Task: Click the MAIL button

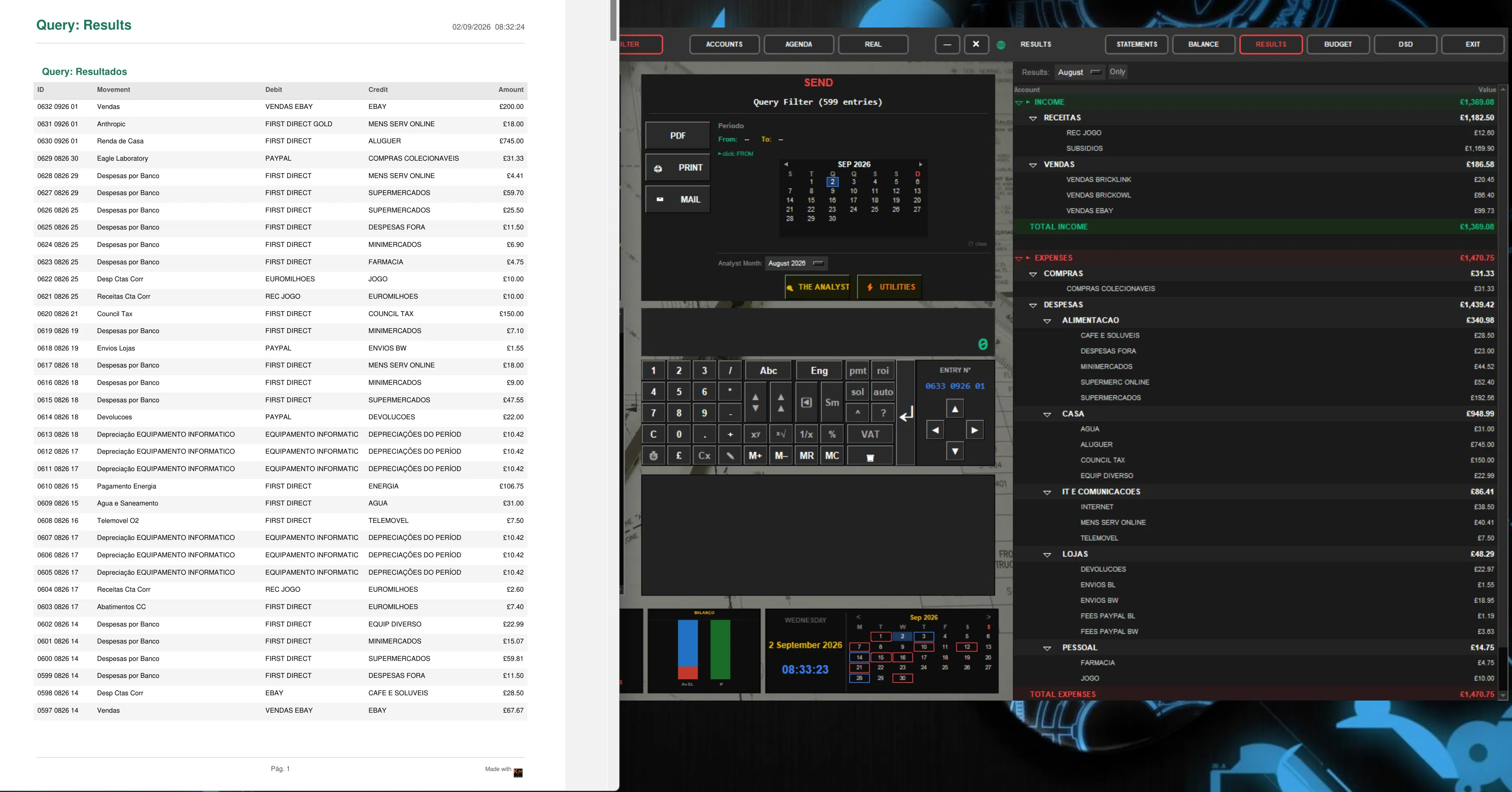Action: click(x=678, y=200)
